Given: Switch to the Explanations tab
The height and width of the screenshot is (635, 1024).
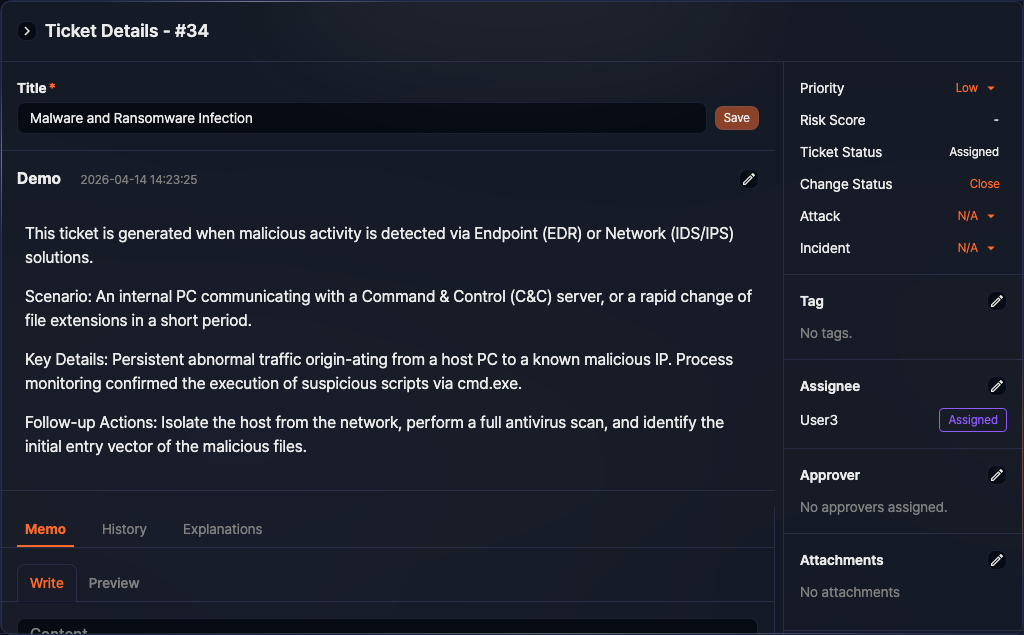Looking at the screenshot, I should (x=222, y=529).
